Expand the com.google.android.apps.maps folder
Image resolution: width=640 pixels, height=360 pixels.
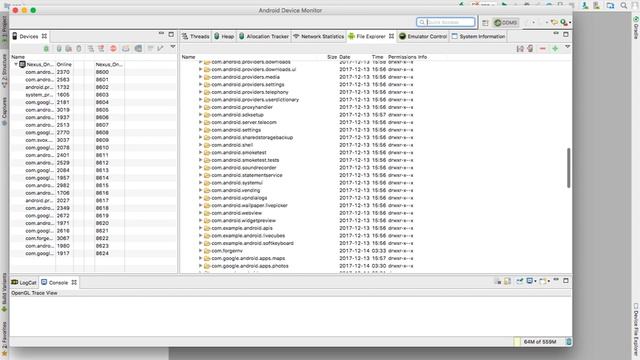[200, 258]
